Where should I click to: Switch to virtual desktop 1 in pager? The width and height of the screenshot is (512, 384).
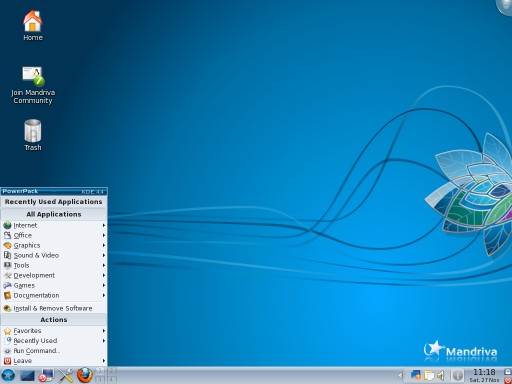pyautogui.click(x=100, y=371)
